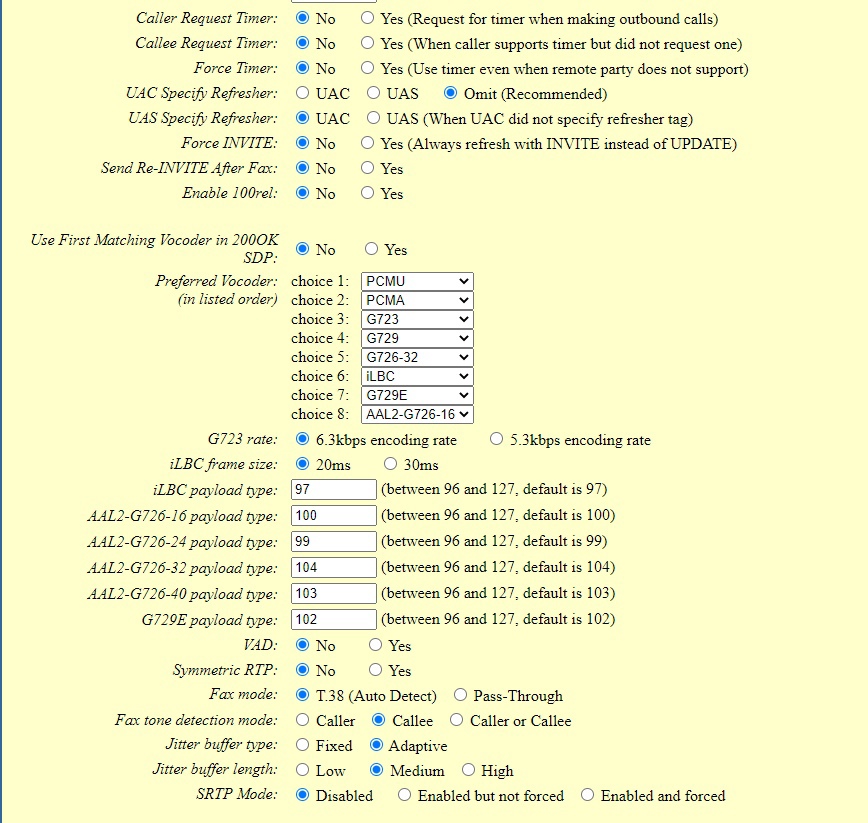Click the AAL2-G726-16 payload type field
The image size is (868, 823).
pos(334,515)
